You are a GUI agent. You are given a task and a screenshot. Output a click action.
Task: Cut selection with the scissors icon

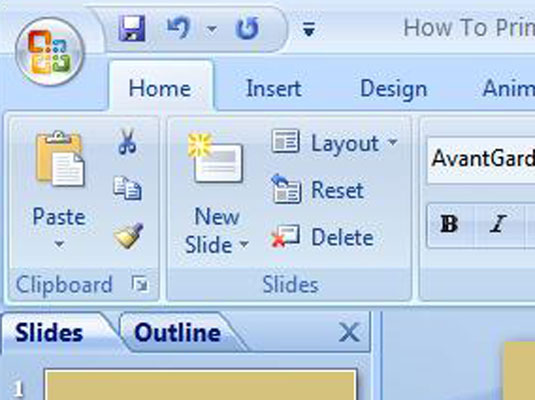(x=127, y=141)
